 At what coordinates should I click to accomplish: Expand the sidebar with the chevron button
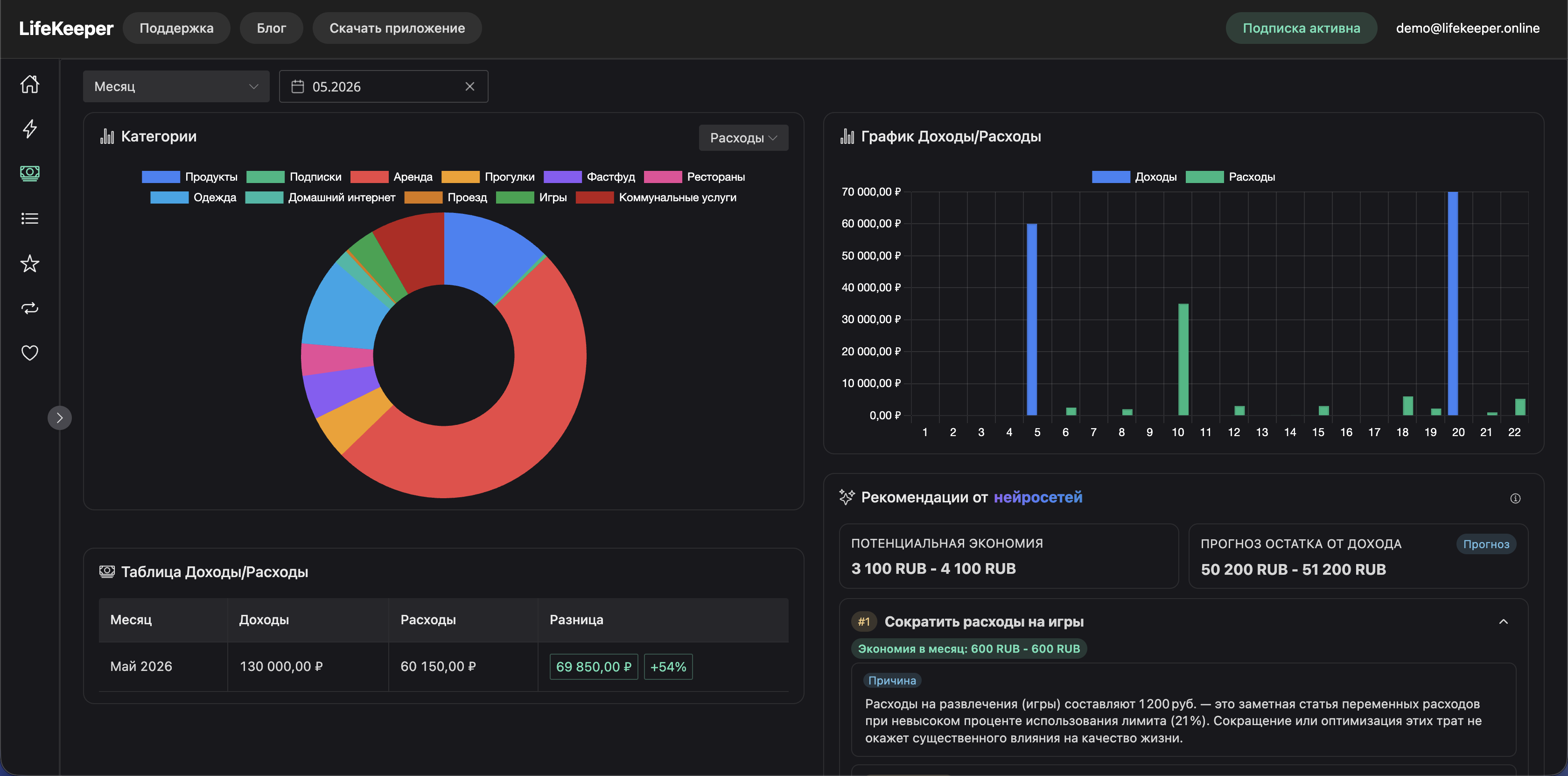(60, 418)
